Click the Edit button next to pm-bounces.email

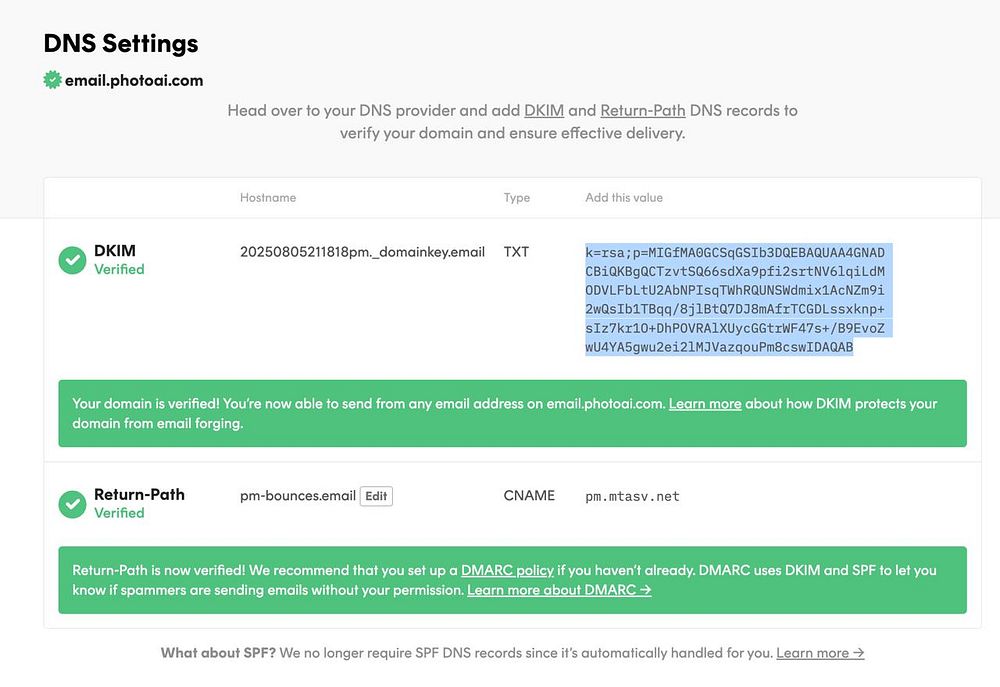(x=376, y=496)
